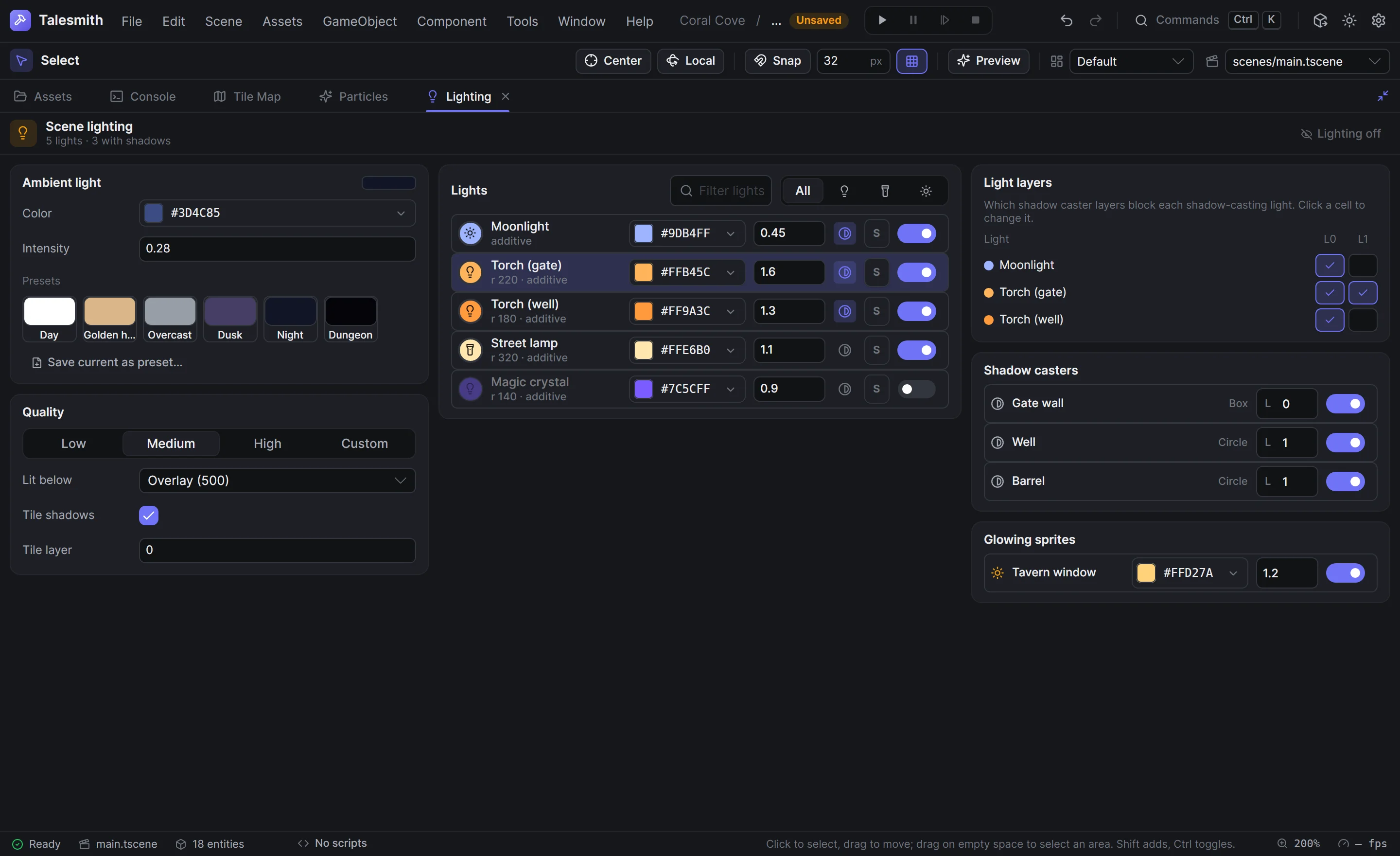
Task: Open the Component menu
Action: click(x=452, y=21)
